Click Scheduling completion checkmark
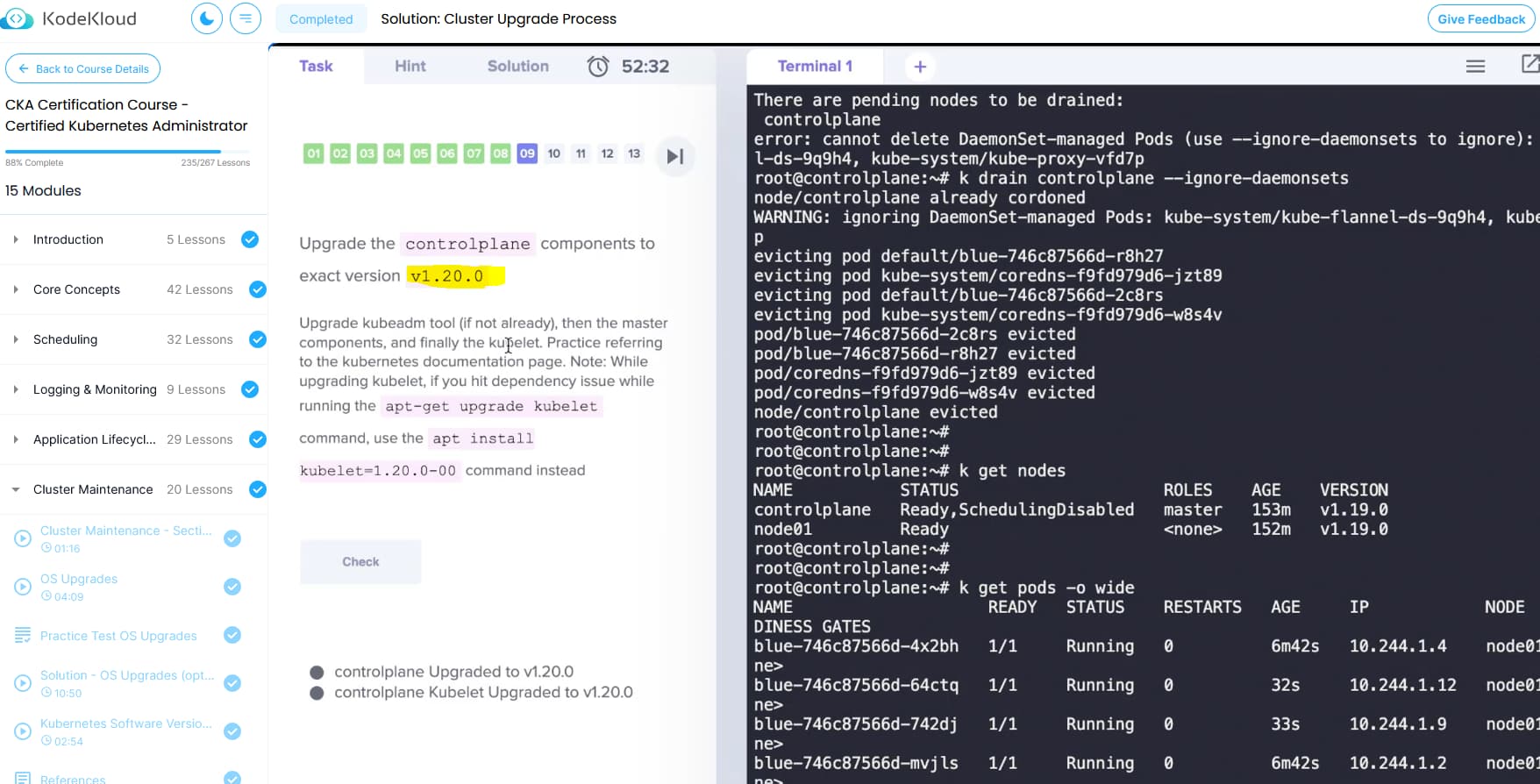 (x=258, y=339)
